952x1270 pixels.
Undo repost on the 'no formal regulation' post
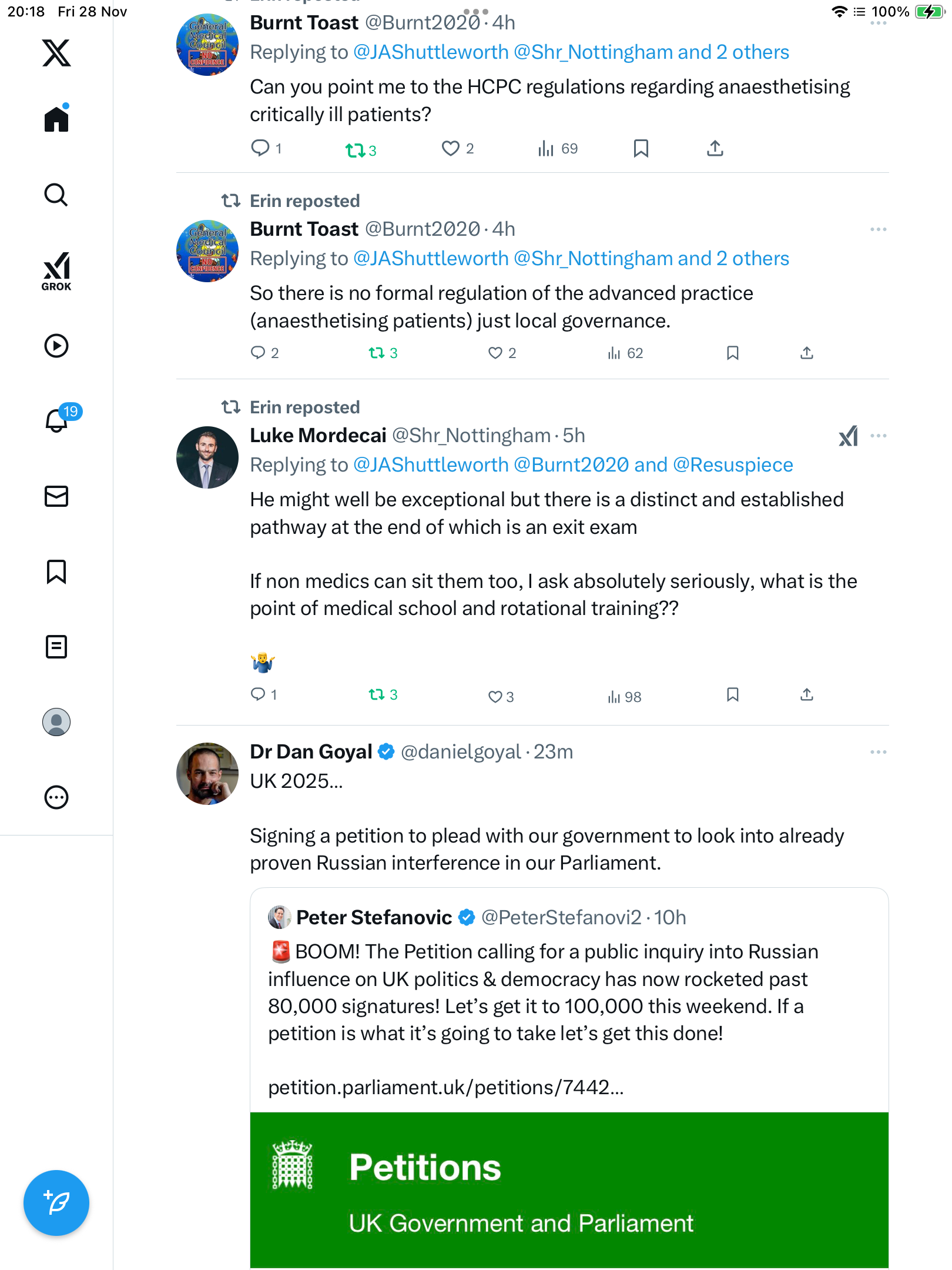pos(377,353)
